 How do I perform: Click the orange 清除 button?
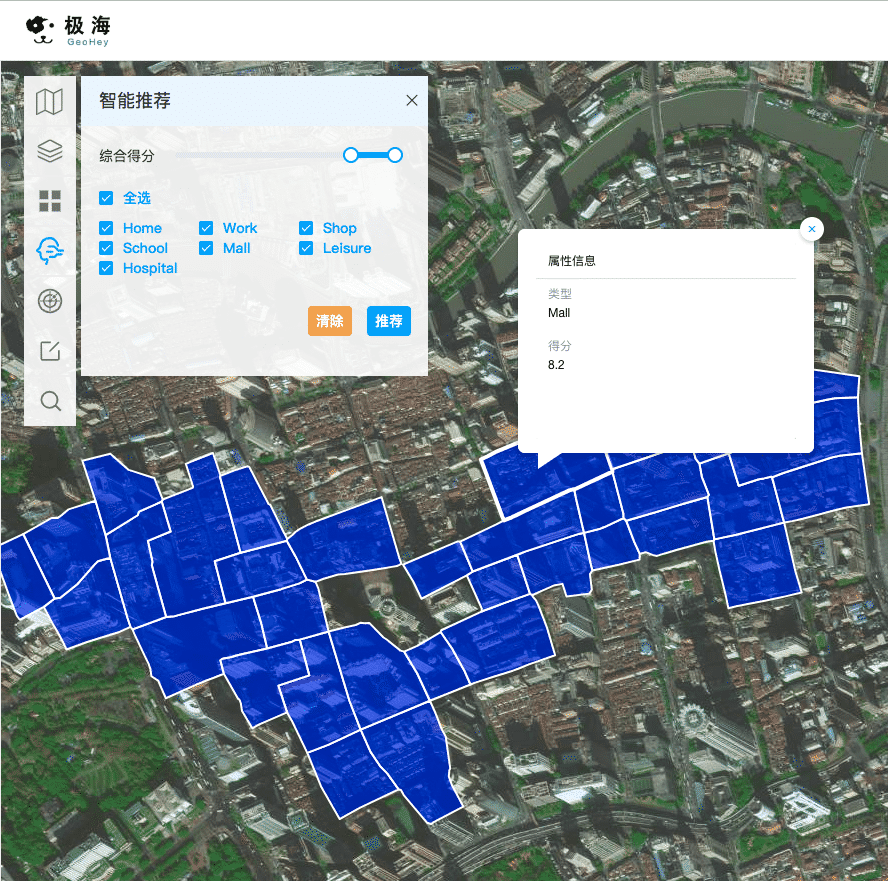click(x=329, y=321)
